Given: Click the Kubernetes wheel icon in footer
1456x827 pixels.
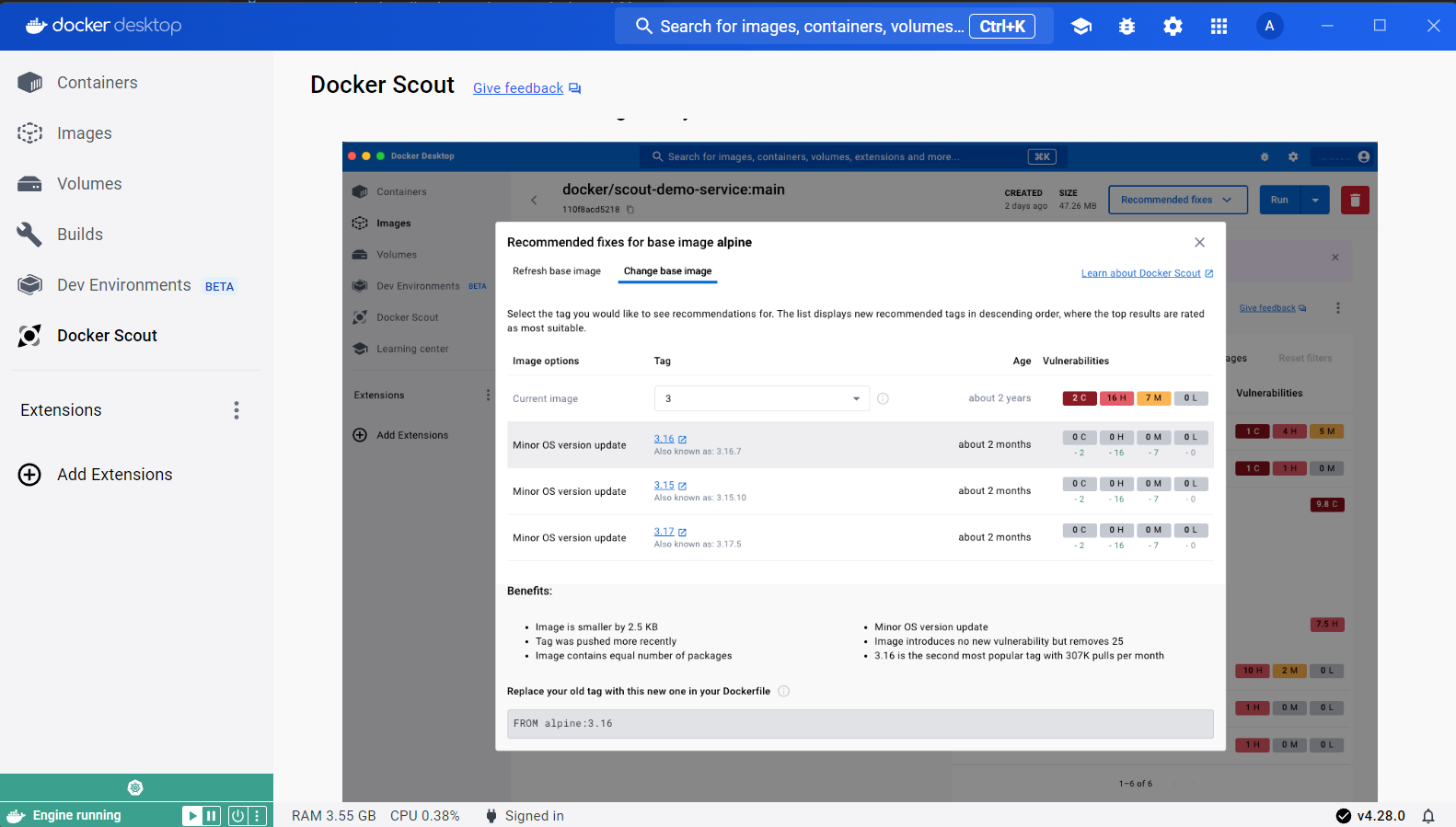Looking at the screenshot, I should coord(135,787).
